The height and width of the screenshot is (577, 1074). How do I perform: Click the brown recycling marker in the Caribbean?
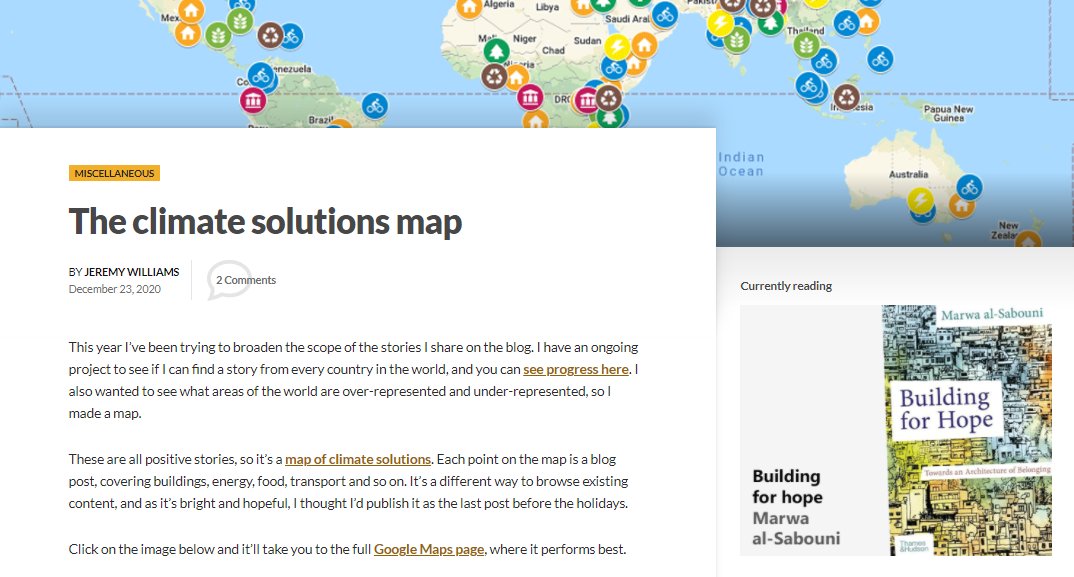coord(271,34)
